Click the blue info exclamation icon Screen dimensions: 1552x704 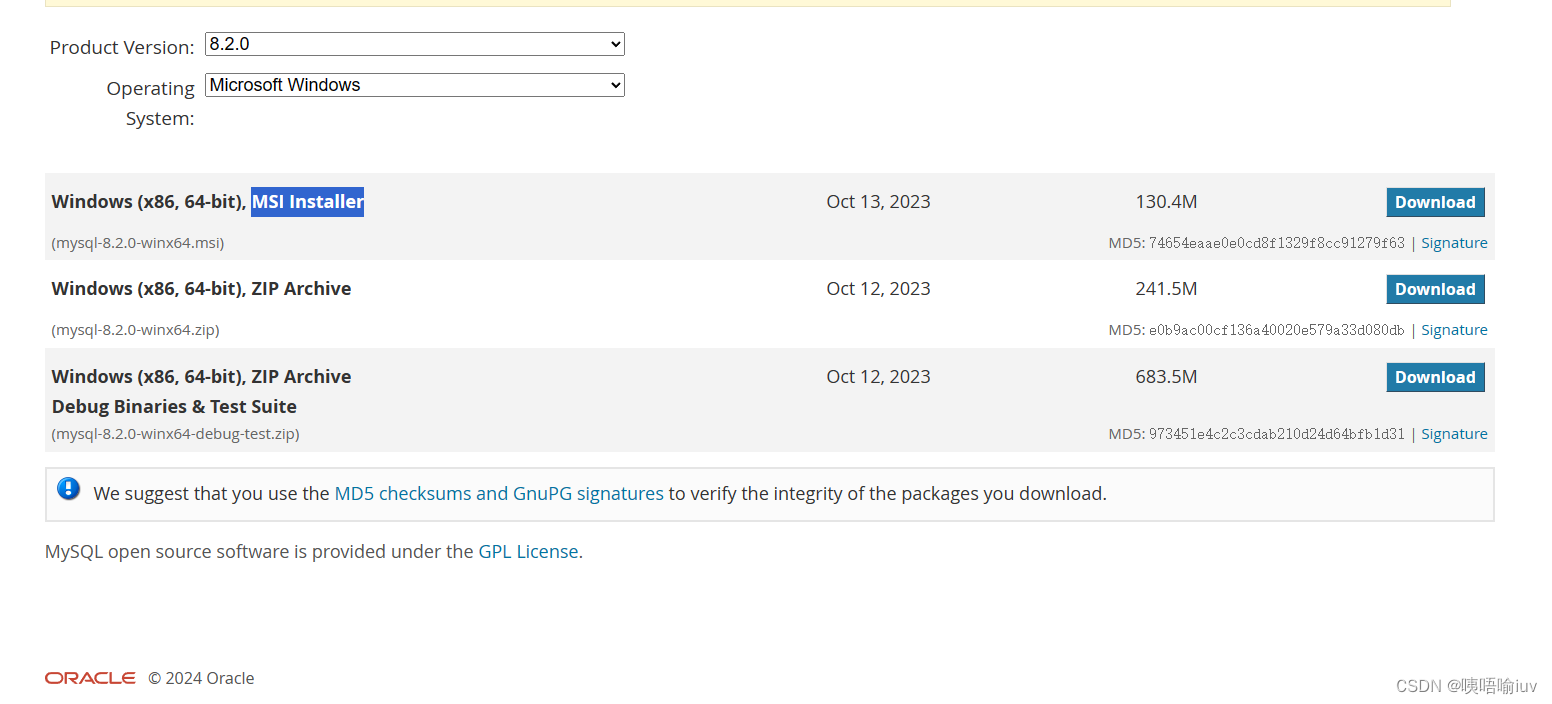69,489
